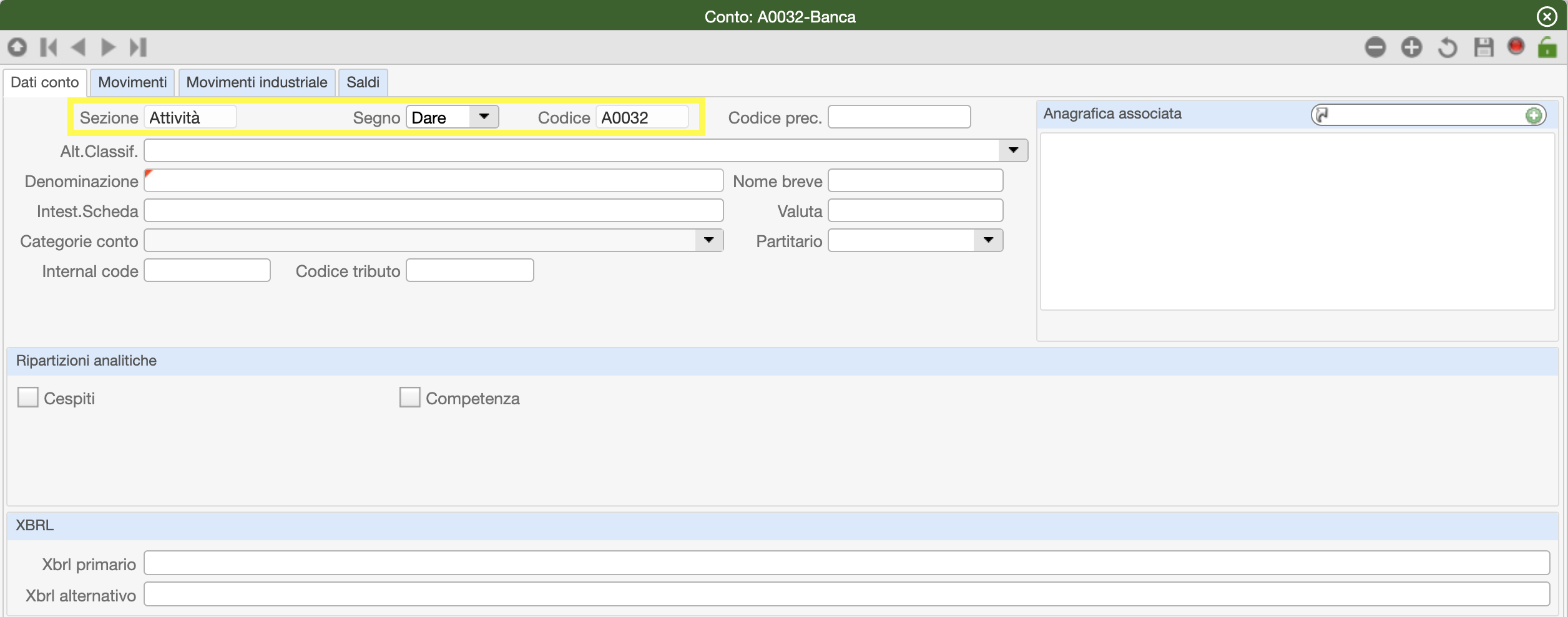This screenshot has height=617, width=1568.
Task: Open the Movimenti industriale tab
Action: click(257, 82)
